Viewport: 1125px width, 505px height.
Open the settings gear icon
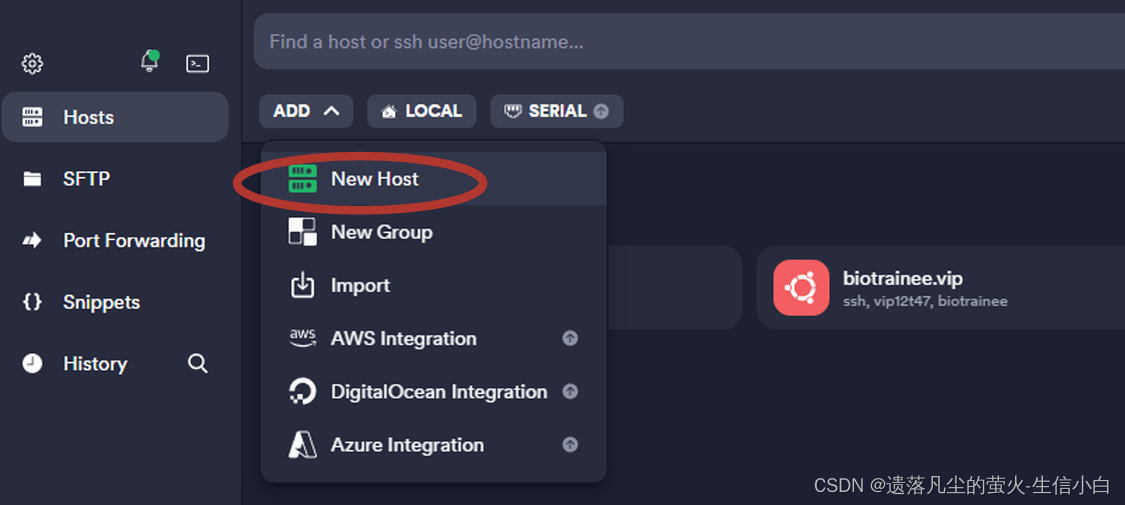click(x=33, y=64)
